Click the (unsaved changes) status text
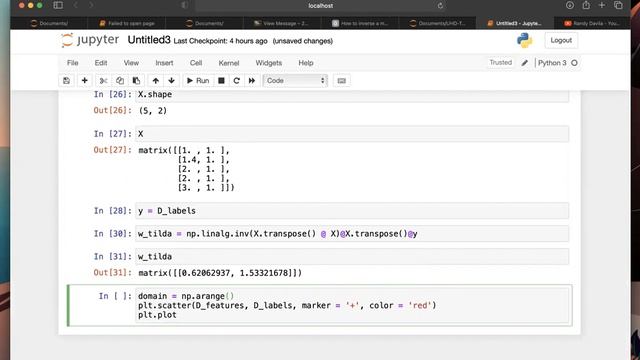Screen dimensions: 640x360 point(303,41)
